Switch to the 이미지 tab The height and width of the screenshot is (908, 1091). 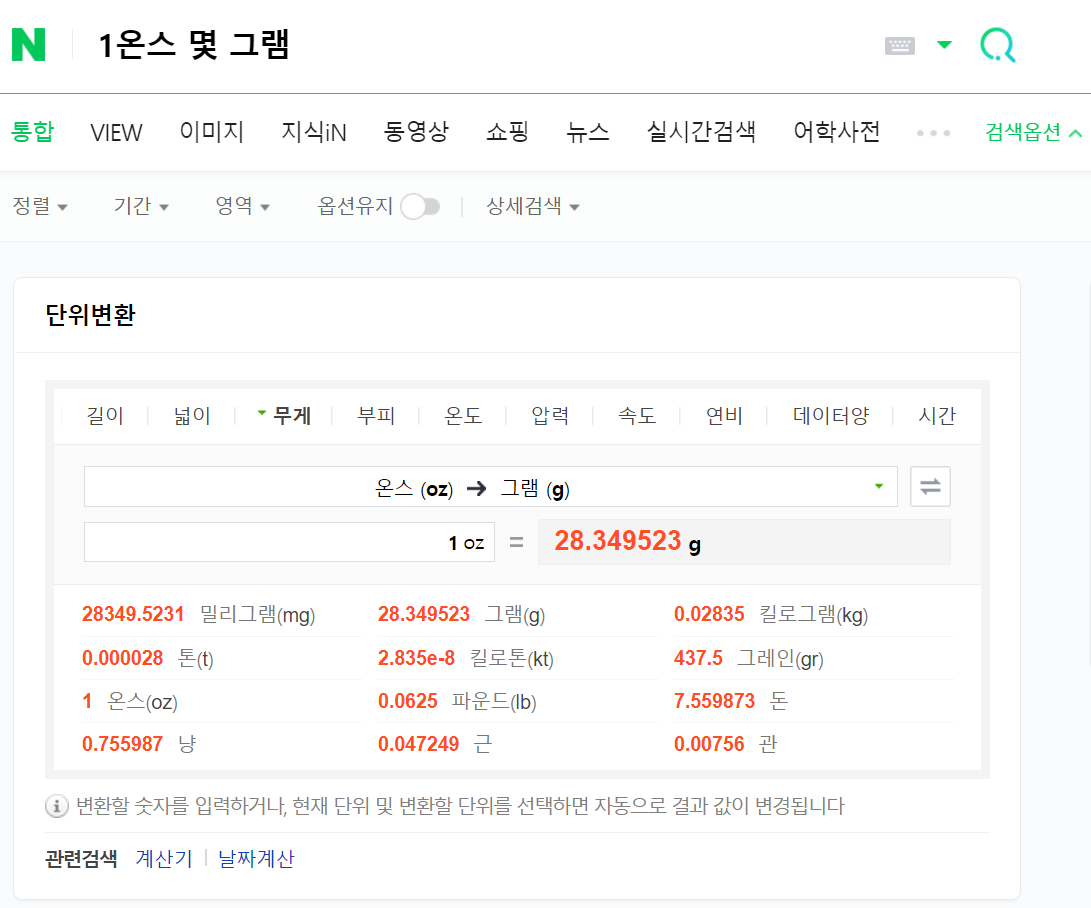(x=212, y=132)
